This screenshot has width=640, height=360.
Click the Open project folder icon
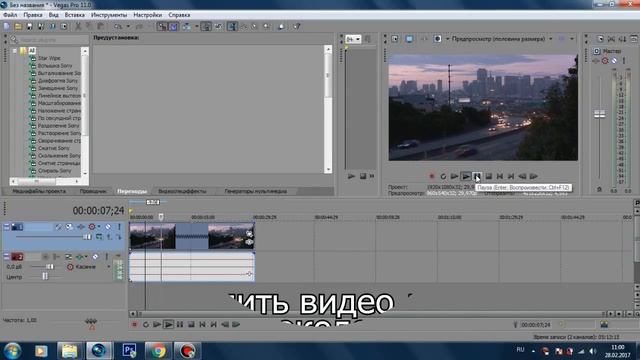[18, 27]
